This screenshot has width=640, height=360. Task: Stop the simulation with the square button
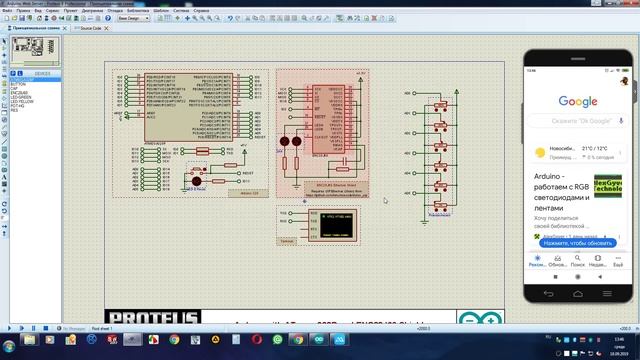click(46, 328)
